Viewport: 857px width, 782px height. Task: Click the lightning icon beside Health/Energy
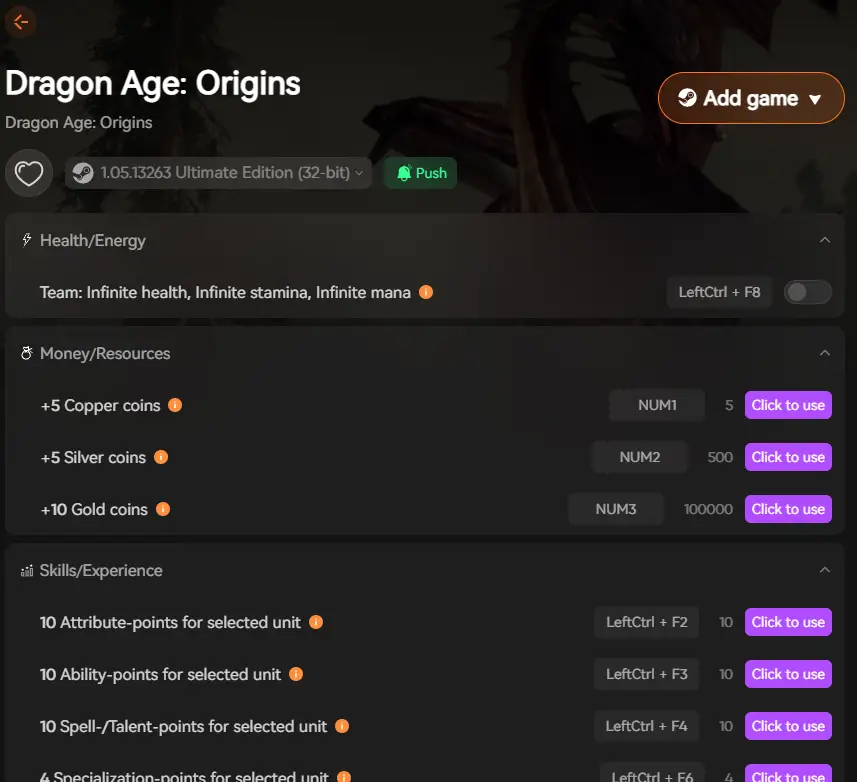[x=24, y=240]
